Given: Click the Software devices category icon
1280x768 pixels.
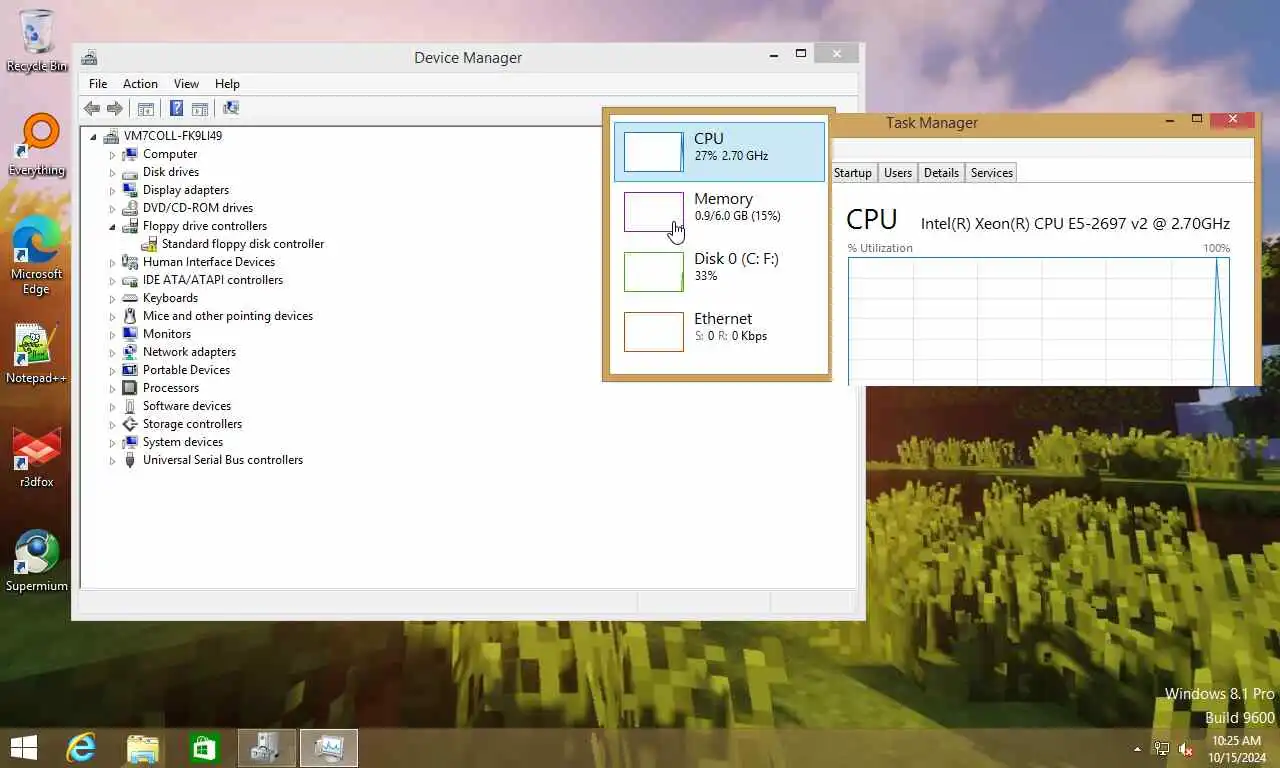Looking at the screenshot, I should point(129,406).
